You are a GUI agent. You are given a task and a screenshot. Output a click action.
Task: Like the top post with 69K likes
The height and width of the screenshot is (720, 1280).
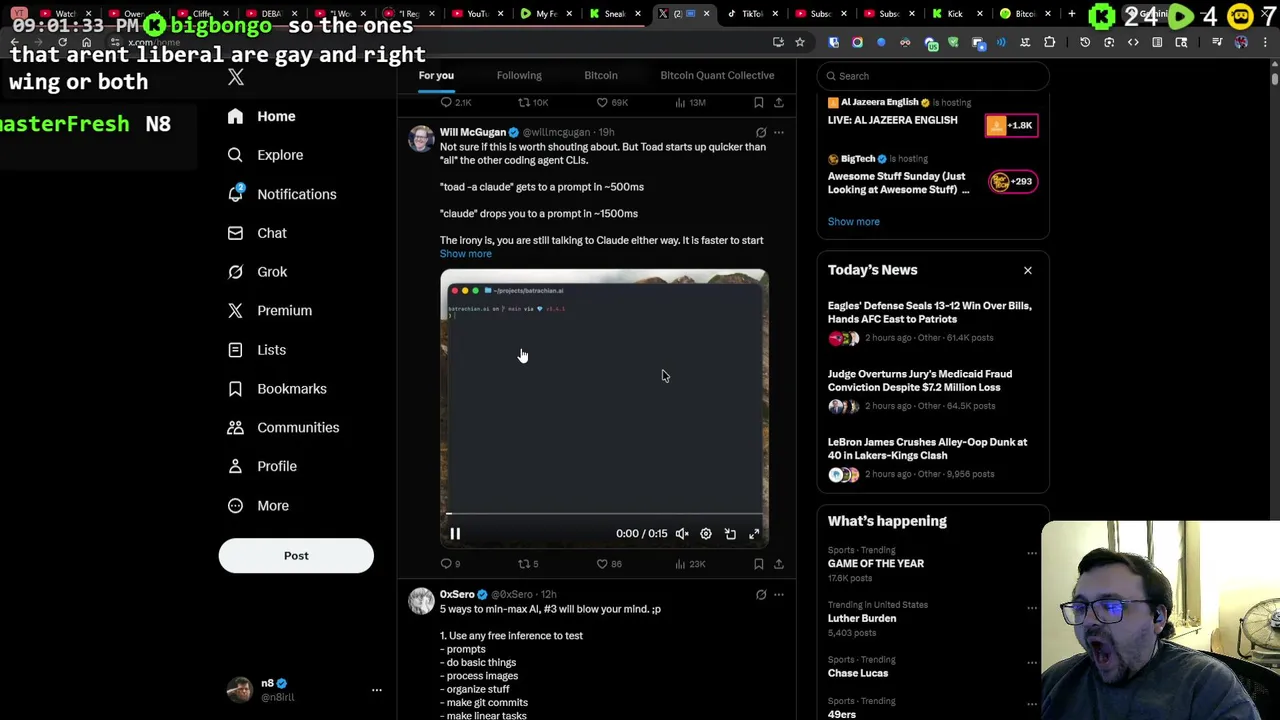[x=612, y=102]
